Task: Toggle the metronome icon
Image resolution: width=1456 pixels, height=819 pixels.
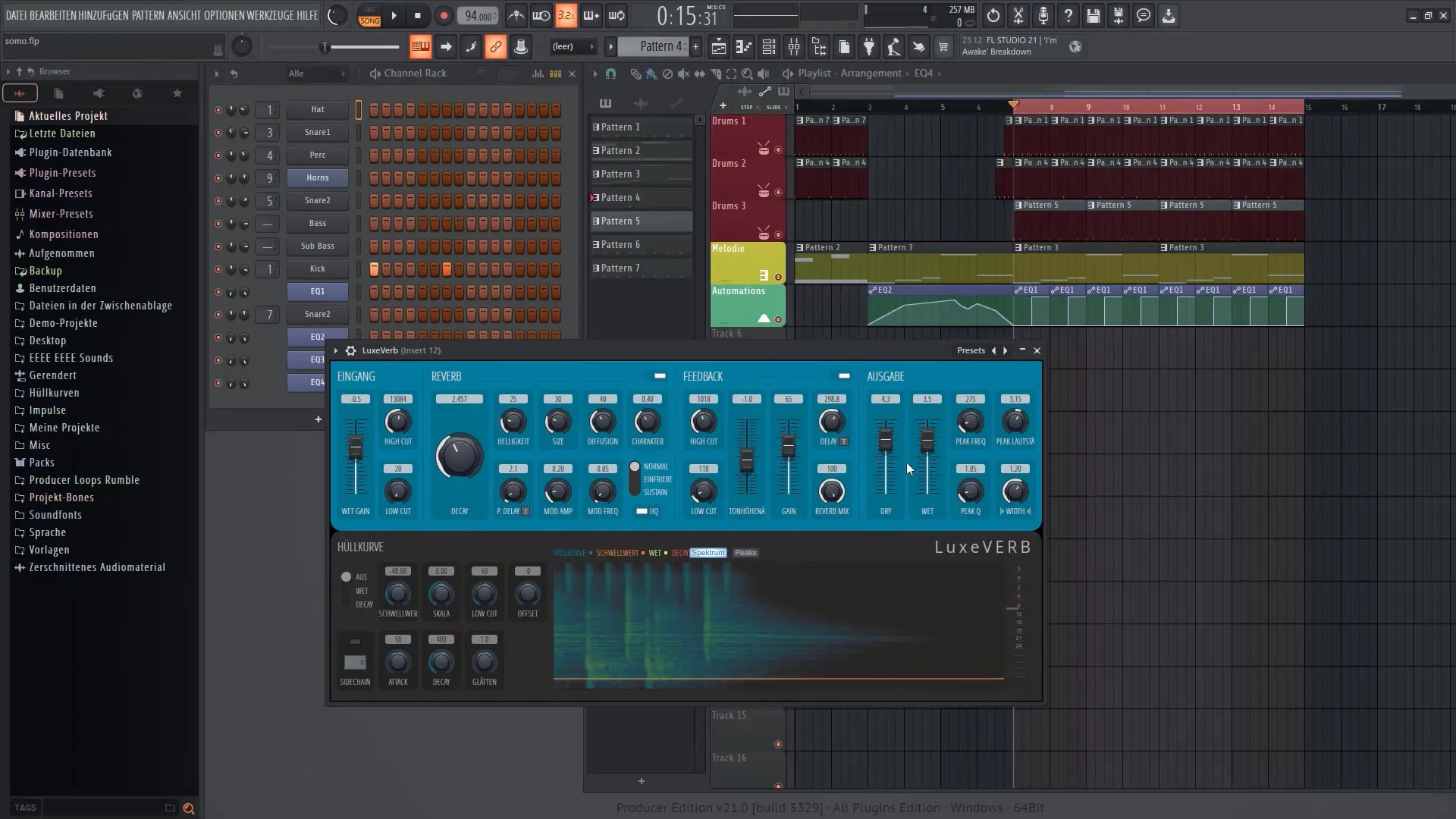Action: click(516, 15)
